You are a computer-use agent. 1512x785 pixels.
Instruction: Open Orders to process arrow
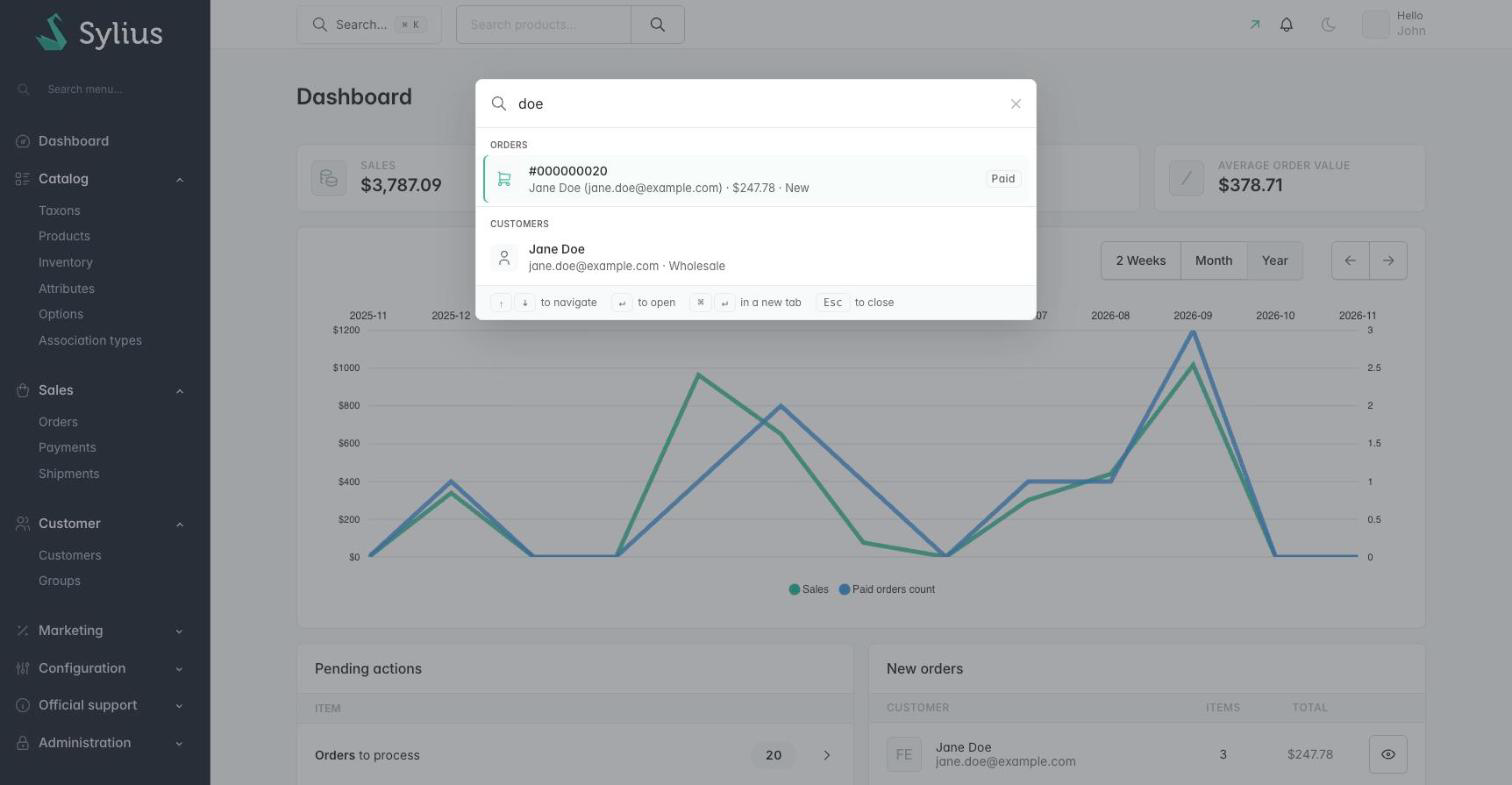[826, 755]
